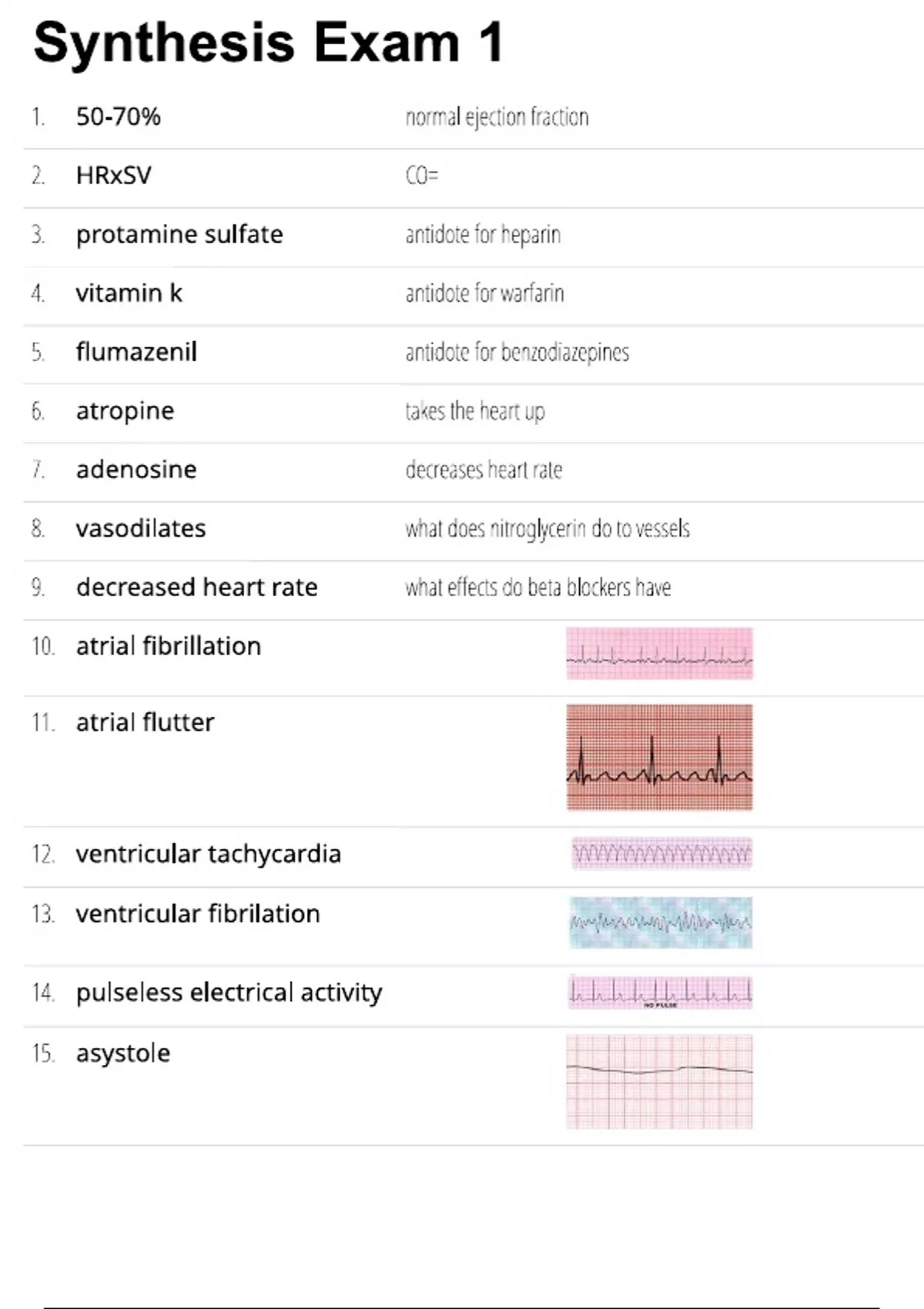Select definition antidote for heparin
This screenshot has height=1309, width=924.
483,234
